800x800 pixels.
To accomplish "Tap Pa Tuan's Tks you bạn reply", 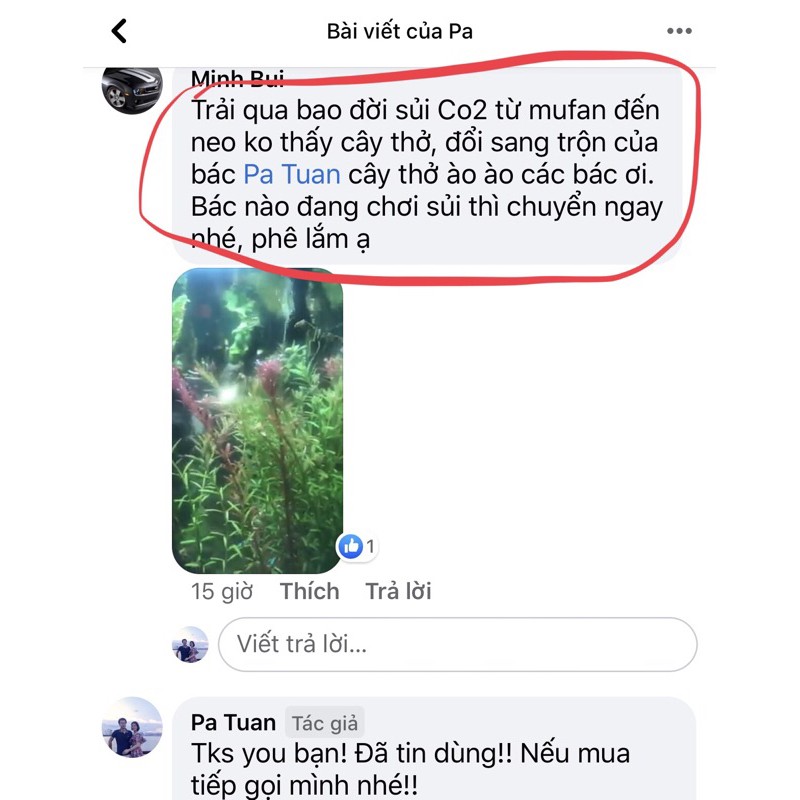I will (x=411, y=768).
